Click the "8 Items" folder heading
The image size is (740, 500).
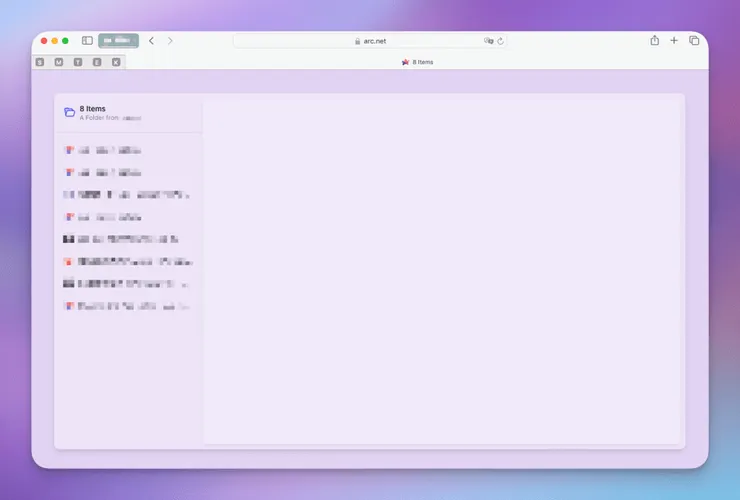tap(92, 109)
